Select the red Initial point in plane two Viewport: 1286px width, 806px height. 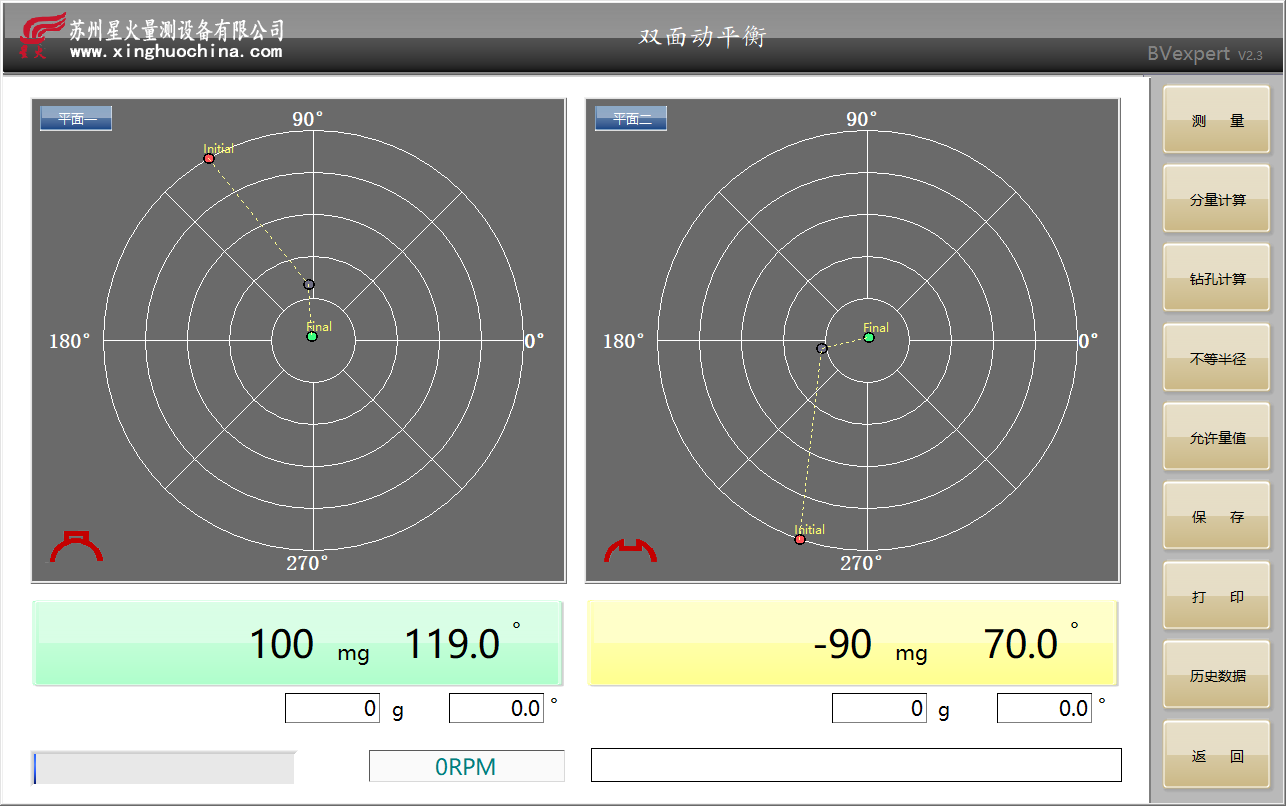pos(799,539)
